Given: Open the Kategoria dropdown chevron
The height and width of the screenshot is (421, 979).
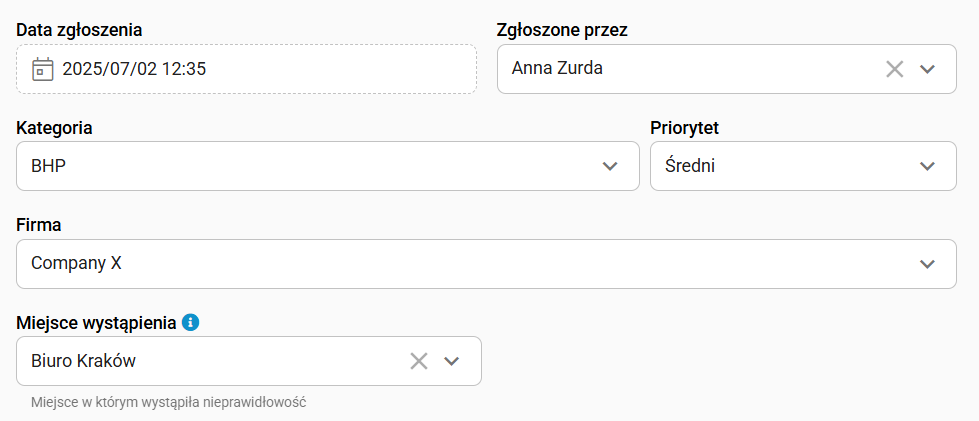Looking at the screenshot, I should 610,166.
